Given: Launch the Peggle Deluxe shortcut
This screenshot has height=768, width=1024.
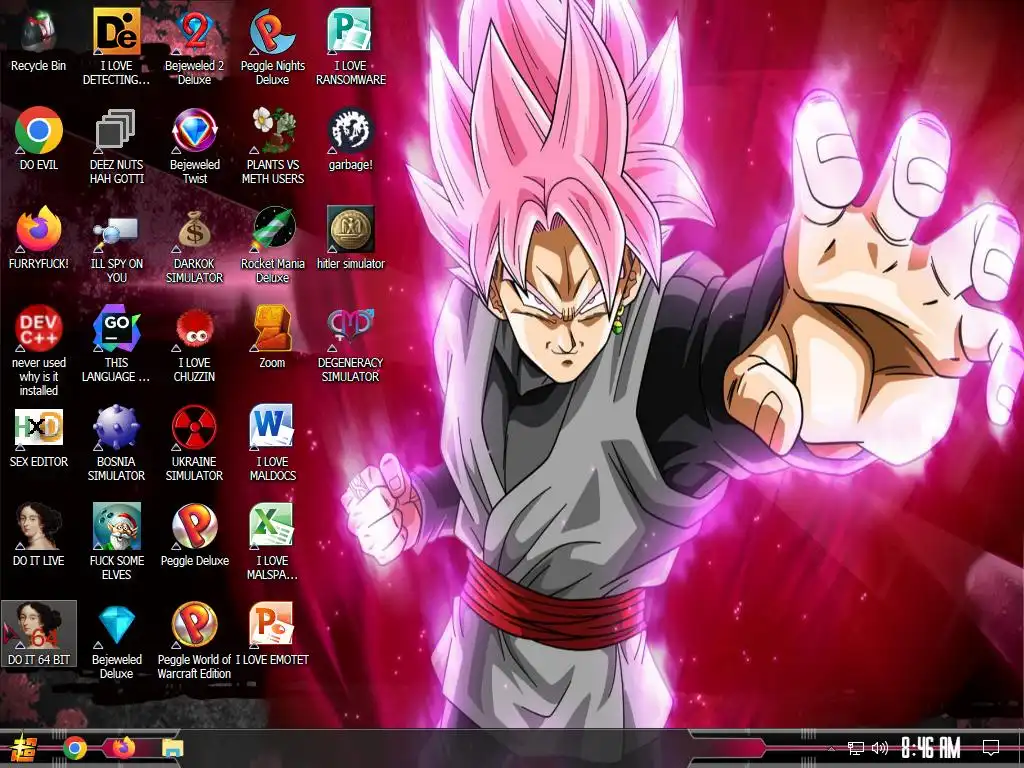Looking at the screenshot, I should click(x=194, y=536).
